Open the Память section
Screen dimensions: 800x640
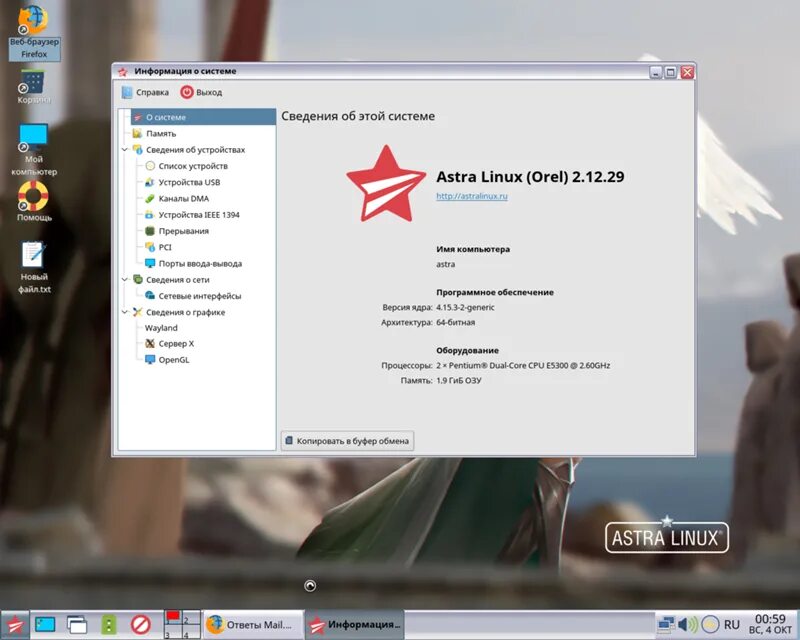161,133
